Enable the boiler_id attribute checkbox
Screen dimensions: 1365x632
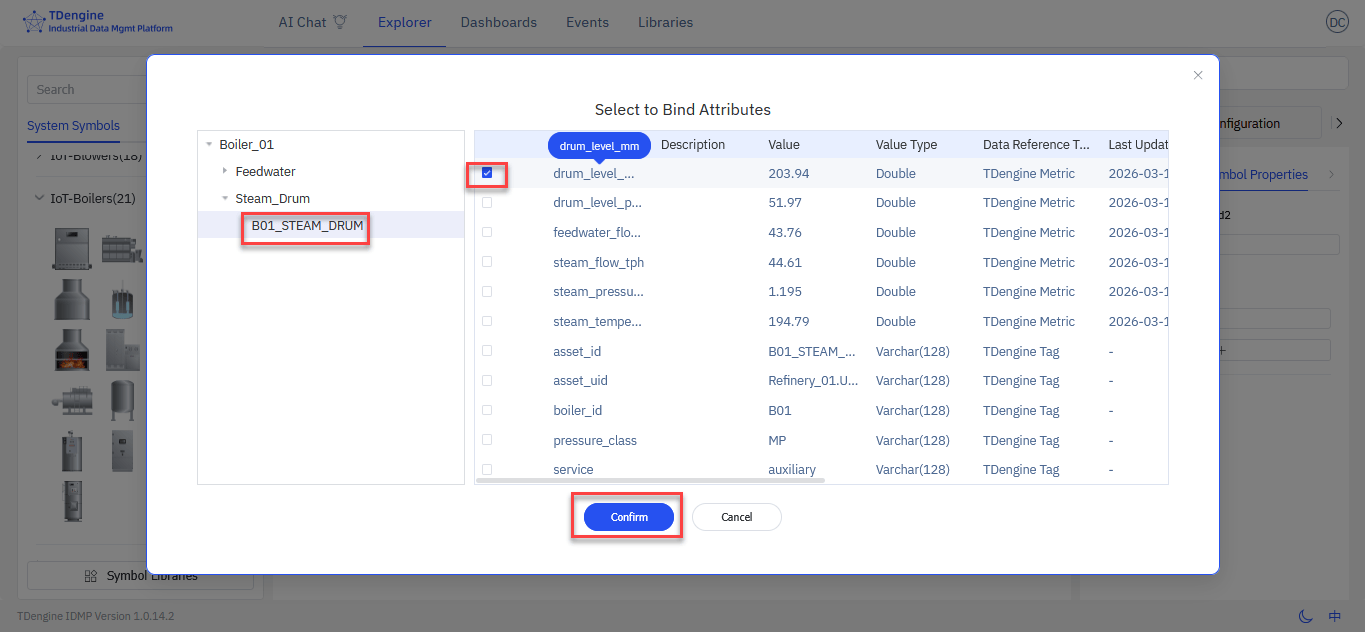pos(487,410)
